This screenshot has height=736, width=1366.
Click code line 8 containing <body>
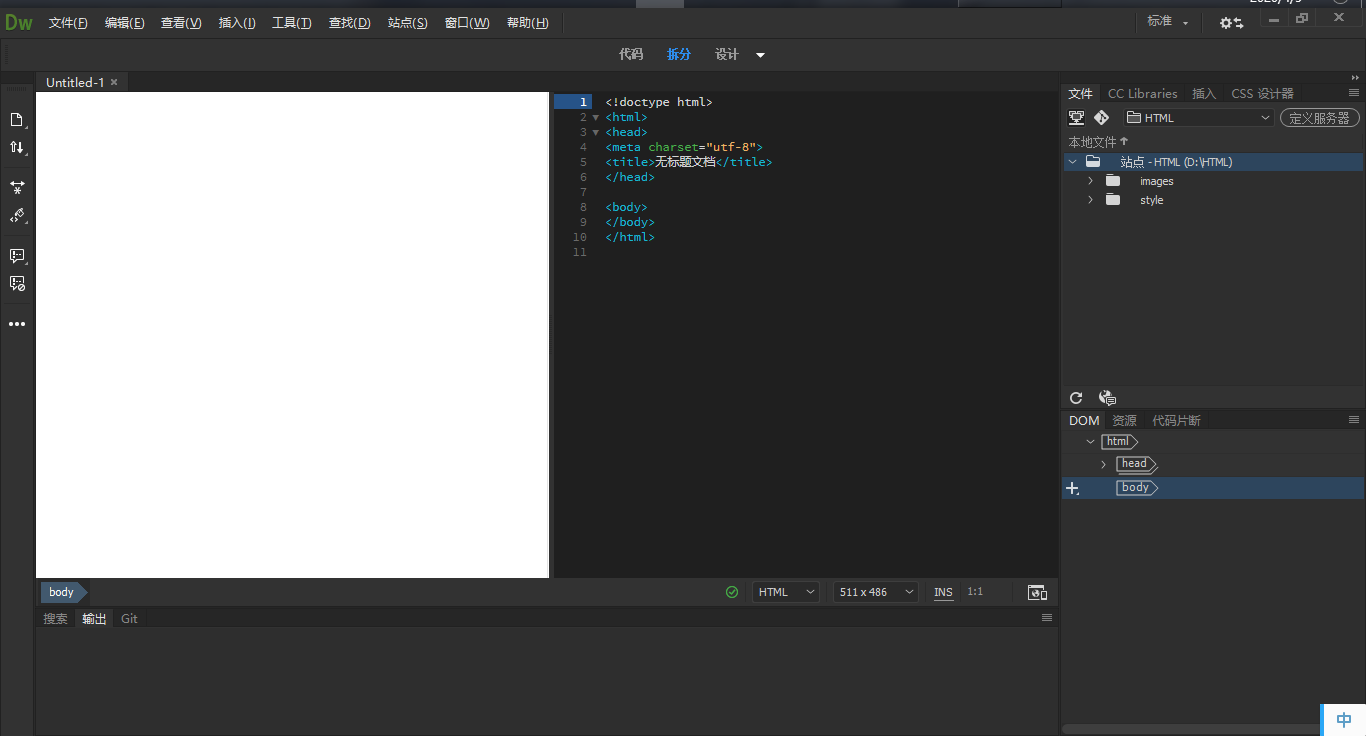coord(626,207)
